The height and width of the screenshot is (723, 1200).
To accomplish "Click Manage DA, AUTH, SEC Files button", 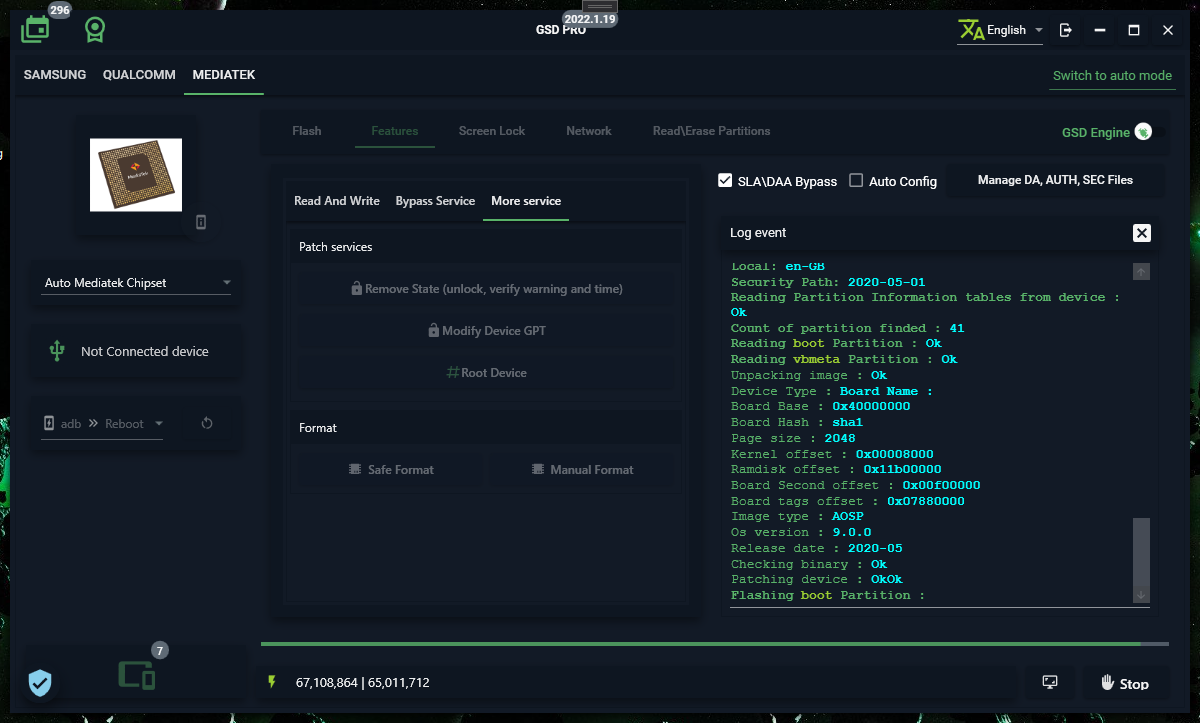I will pos(1055,180).
